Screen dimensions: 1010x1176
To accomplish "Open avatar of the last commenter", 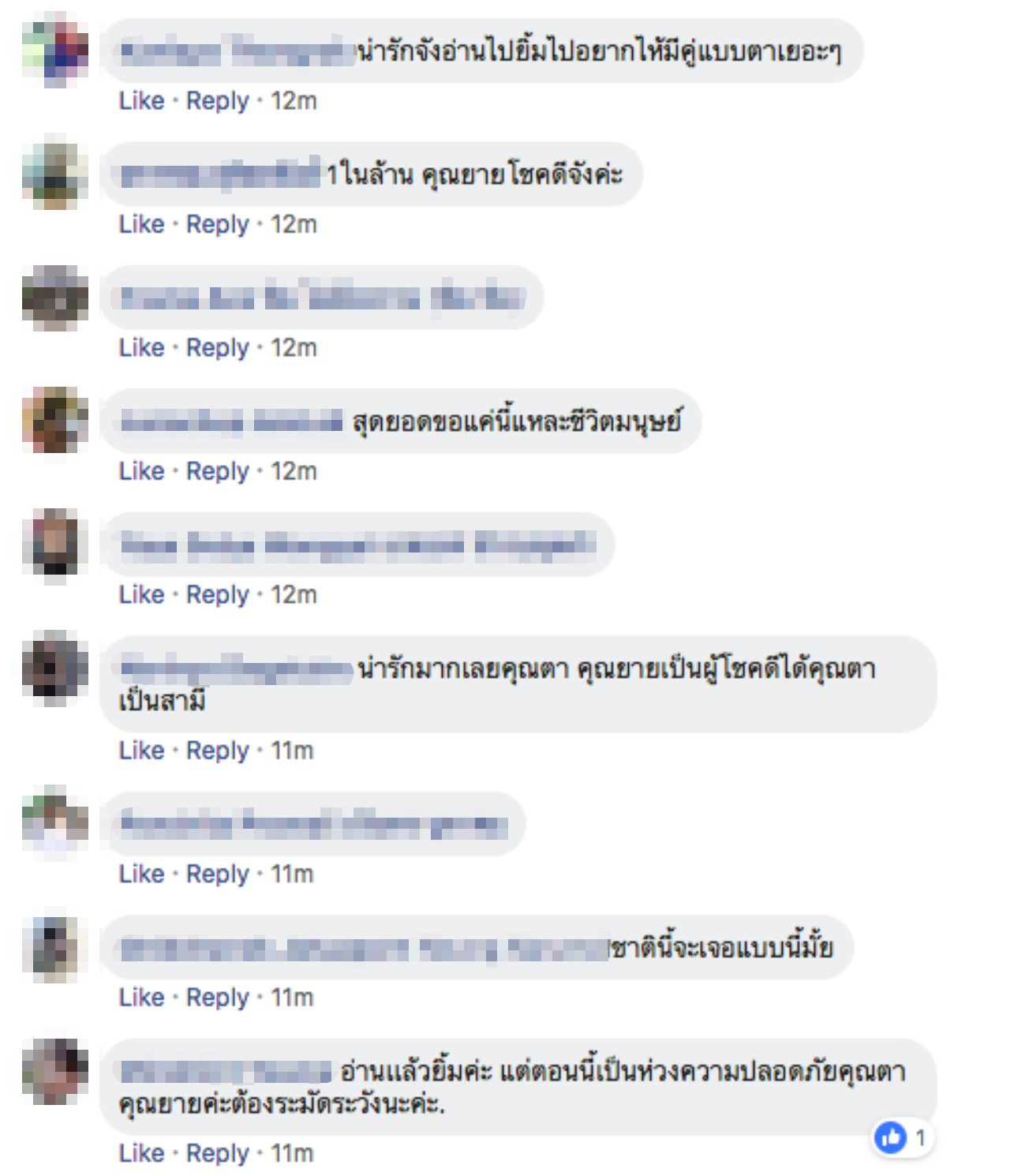I will click(55, 1071).
